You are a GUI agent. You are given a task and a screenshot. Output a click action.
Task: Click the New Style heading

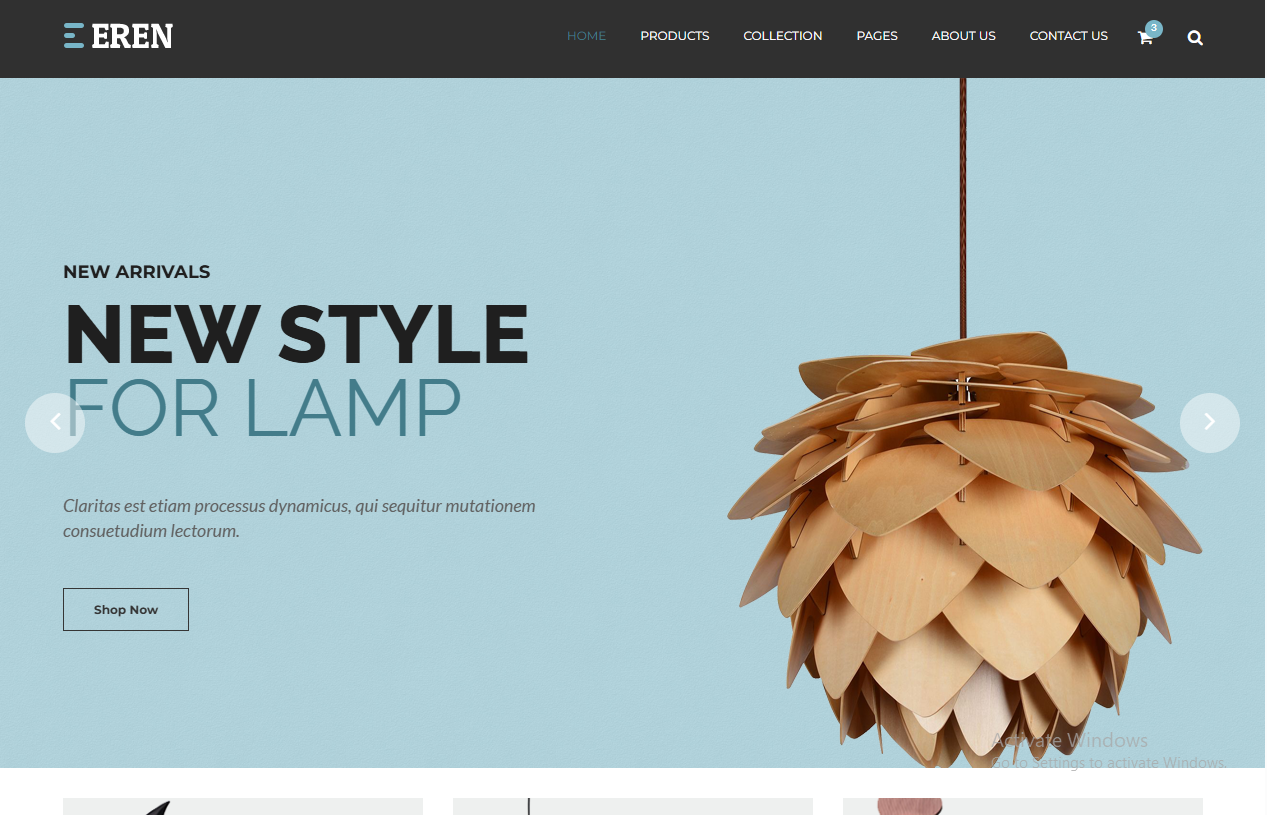point(296,334)
